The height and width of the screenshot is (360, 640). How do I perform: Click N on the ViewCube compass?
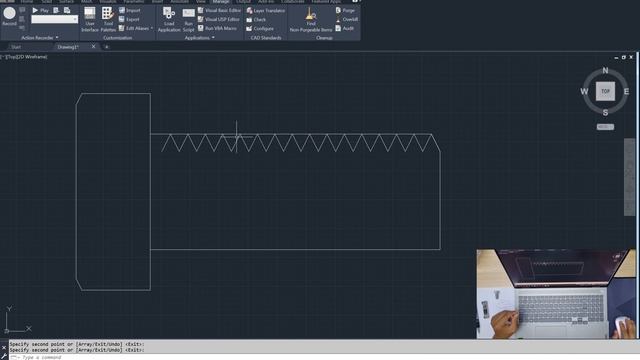[605, 70]
